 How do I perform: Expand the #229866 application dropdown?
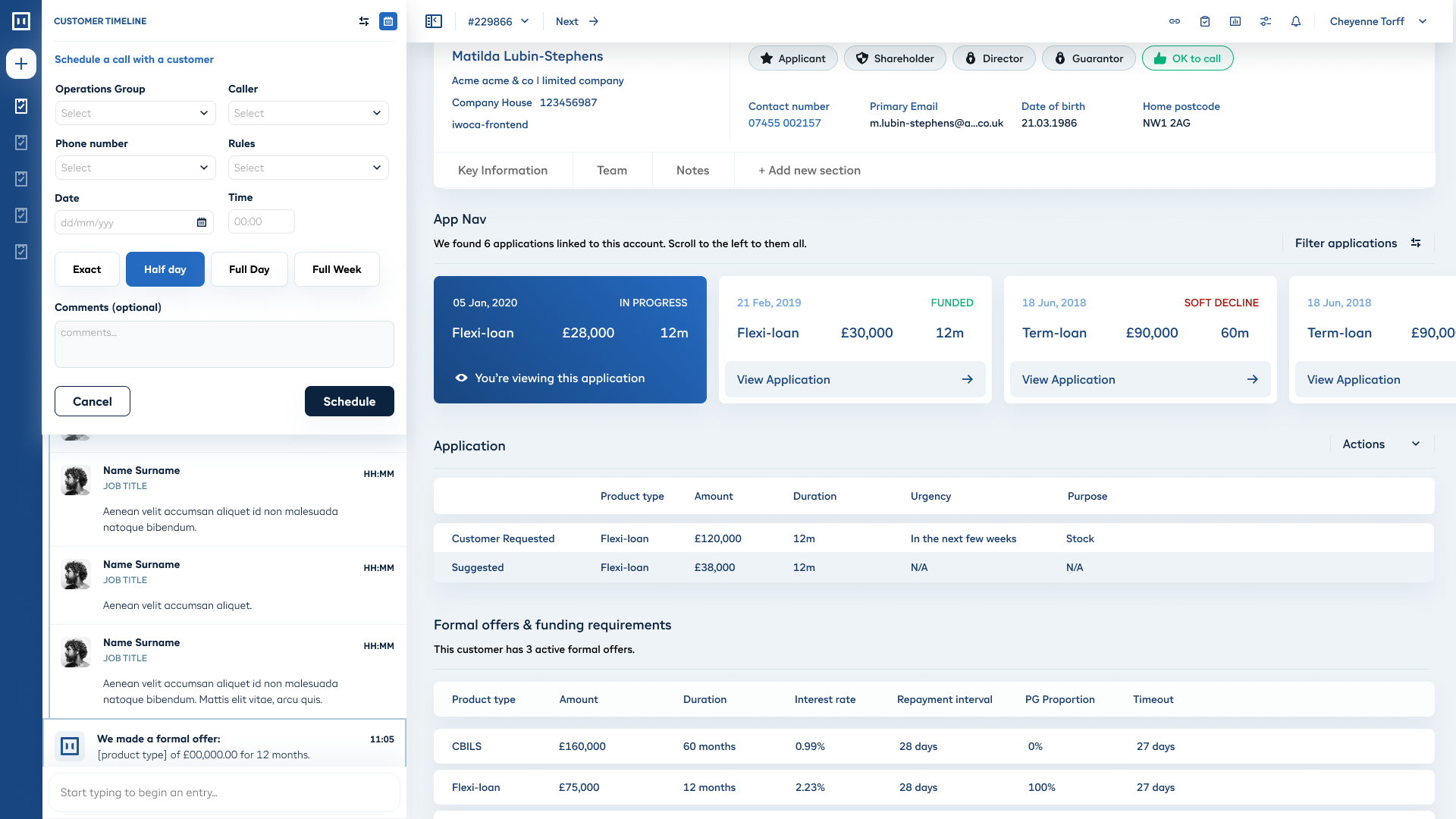pyautogui.click(x=498, y=21)
